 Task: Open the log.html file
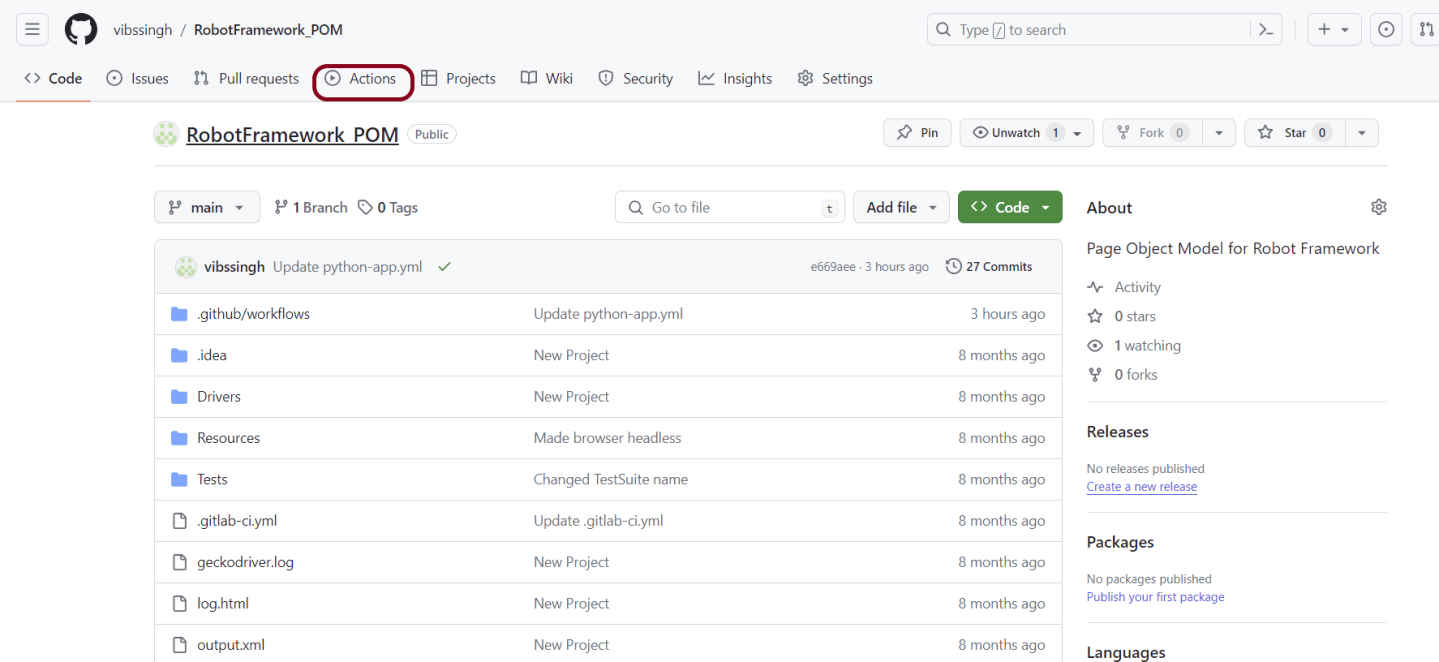click(x=223, y=603)
